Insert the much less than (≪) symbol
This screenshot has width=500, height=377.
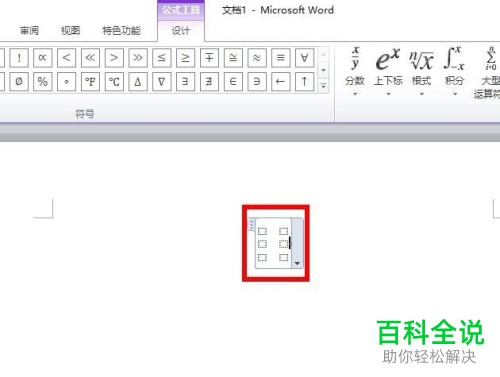pos(90,58)
